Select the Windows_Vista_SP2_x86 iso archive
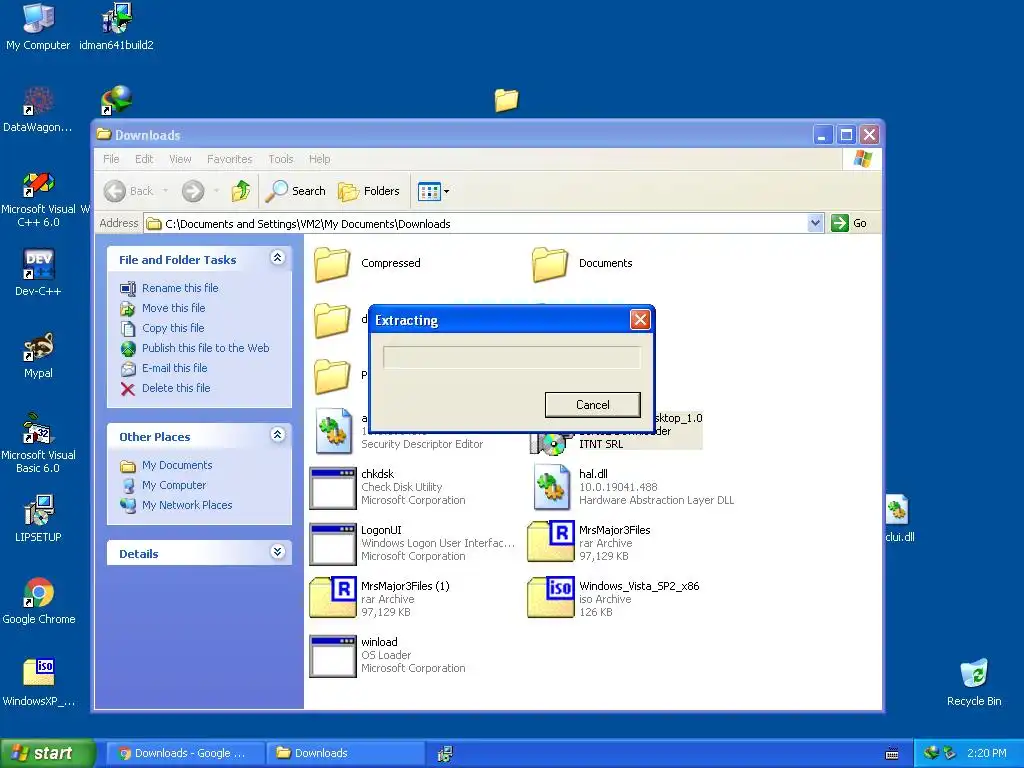Image resolution: width=1024 pixels, height=768 pixels. [551, 598]
